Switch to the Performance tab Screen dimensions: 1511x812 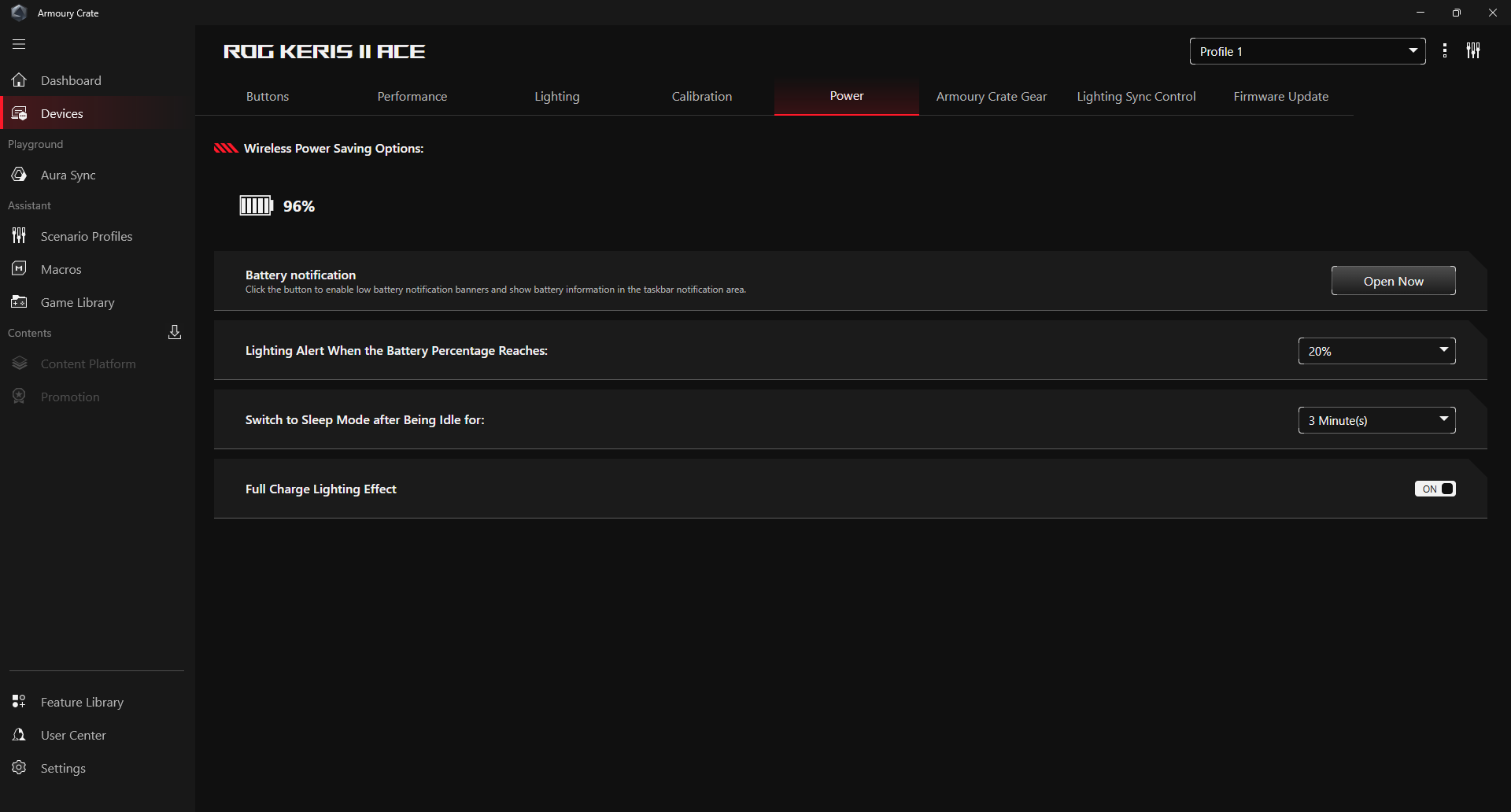pyautogui.click(x=412, y=96)
